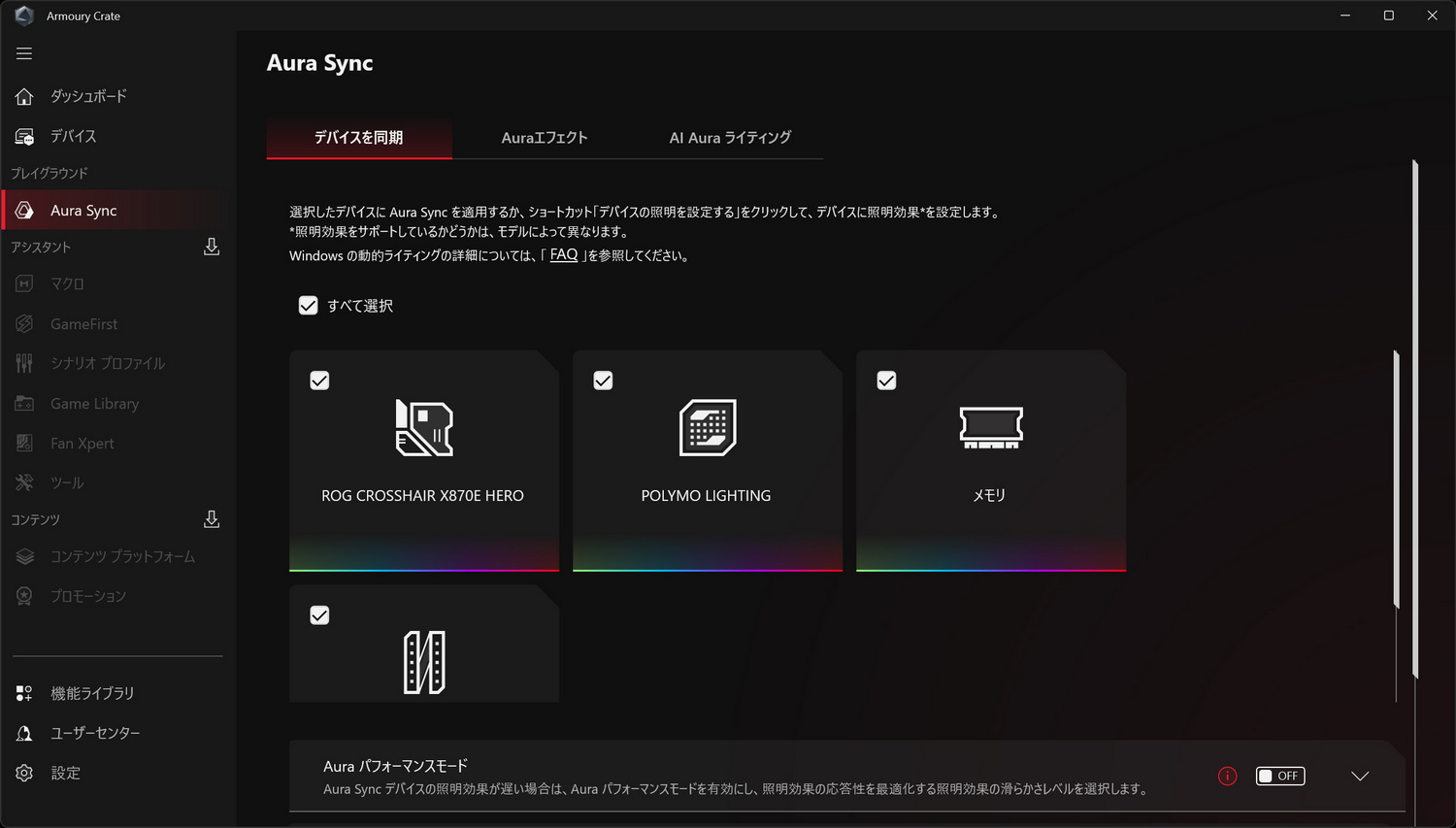The image size is (1456, 828).
Task: Open Fan Xpert from the sidebar
Action: click(x=82, y=443)
